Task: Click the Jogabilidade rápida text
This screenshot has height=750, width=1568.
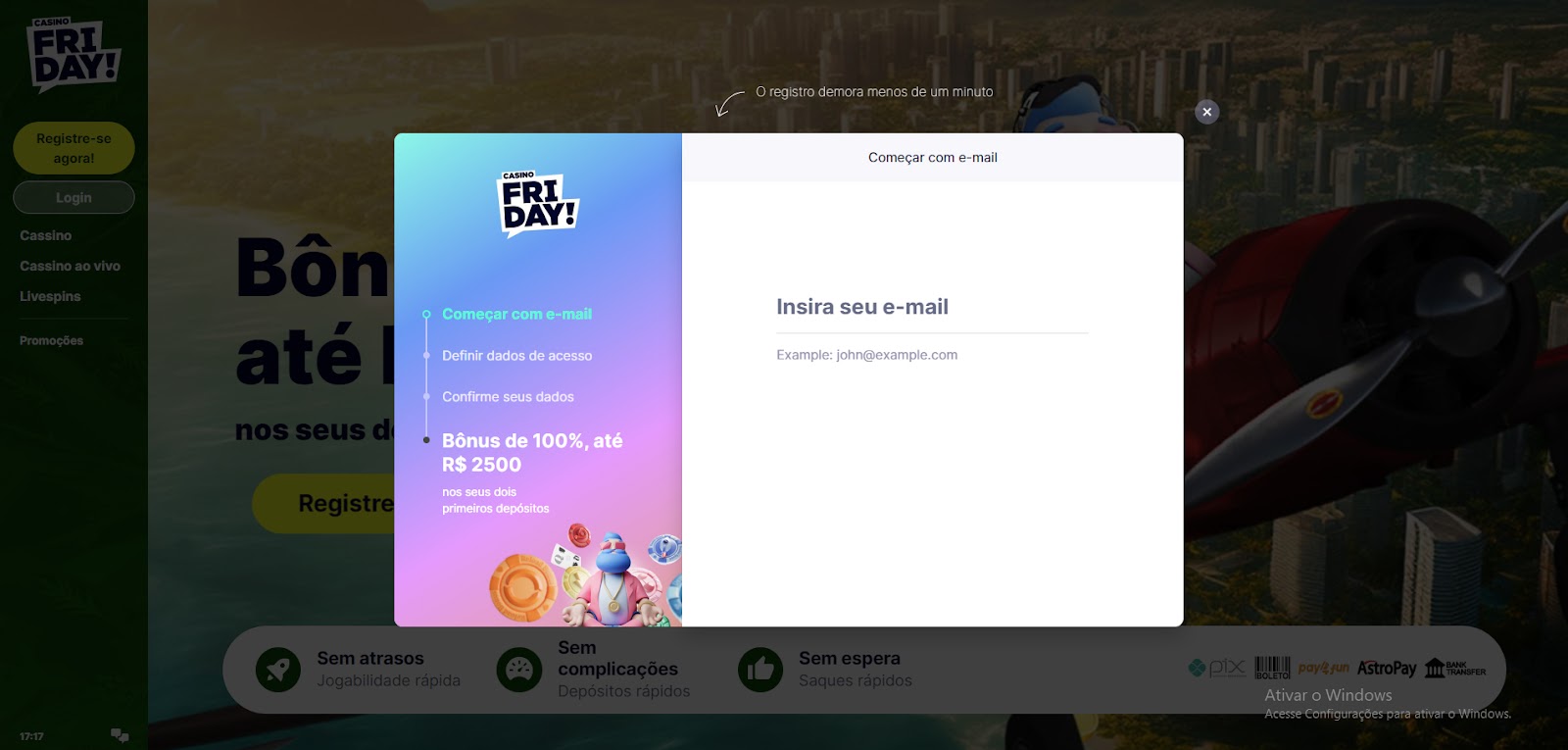Action: pyautogui.click(x=388, y=680)
